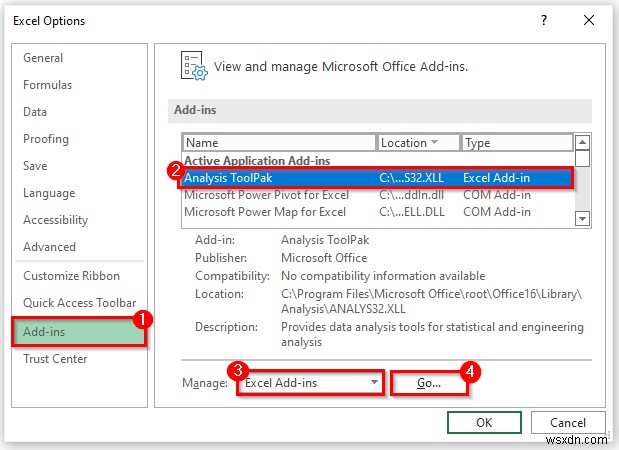Select Microsoft Power Map for Excel row
The width and height of the screenshot is (619, 450).
[377, 212]
